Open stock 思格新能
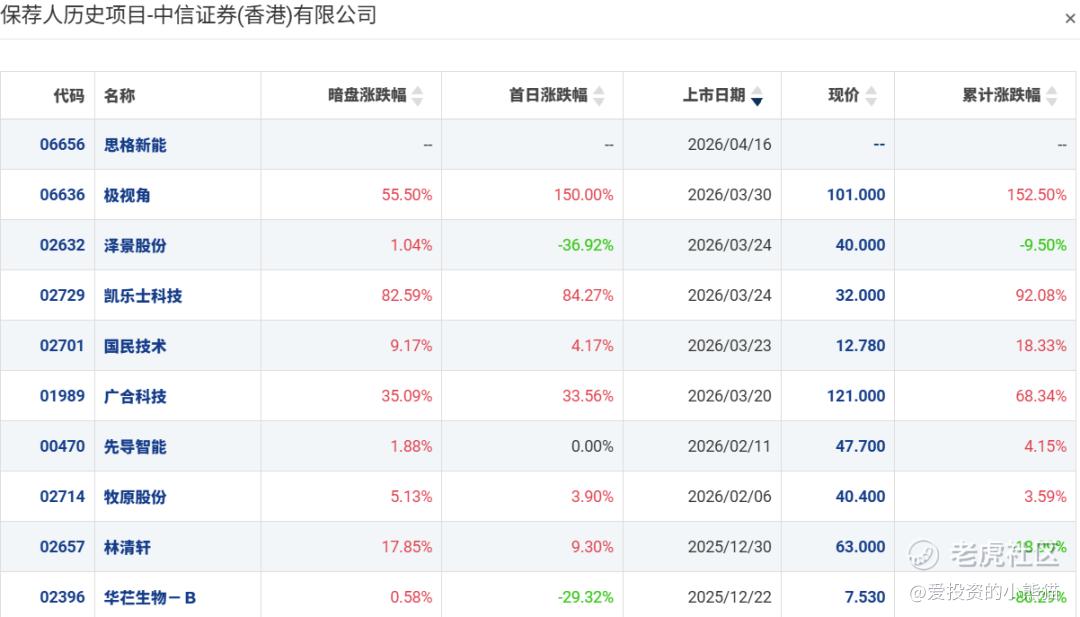 [135, 145]
